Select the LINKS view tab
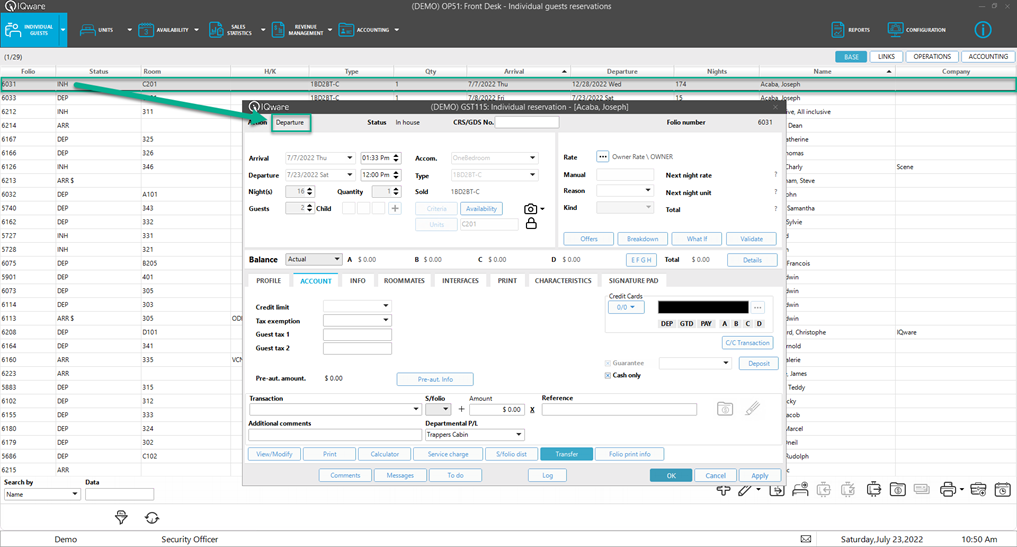The image size is (1017, 547). [886, 56]
